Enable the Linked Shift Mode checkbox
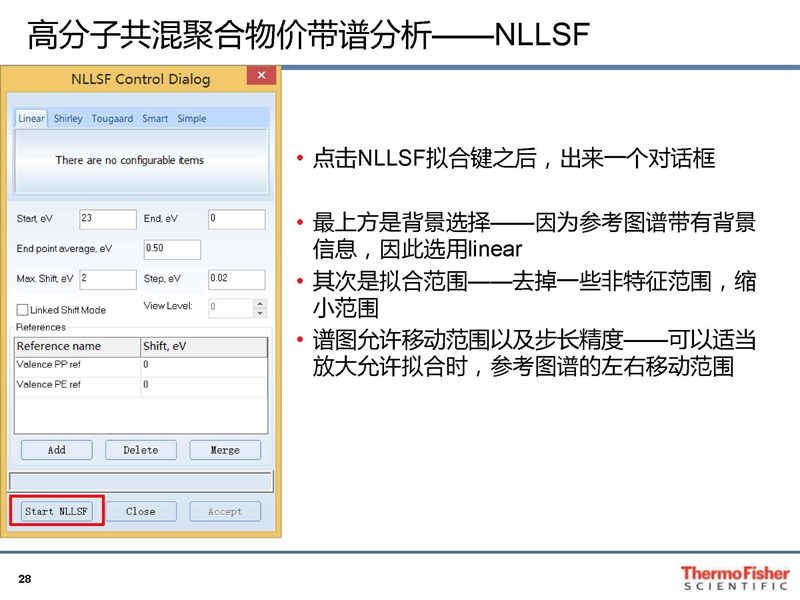 pyautogui.click(x=22, y=310)
